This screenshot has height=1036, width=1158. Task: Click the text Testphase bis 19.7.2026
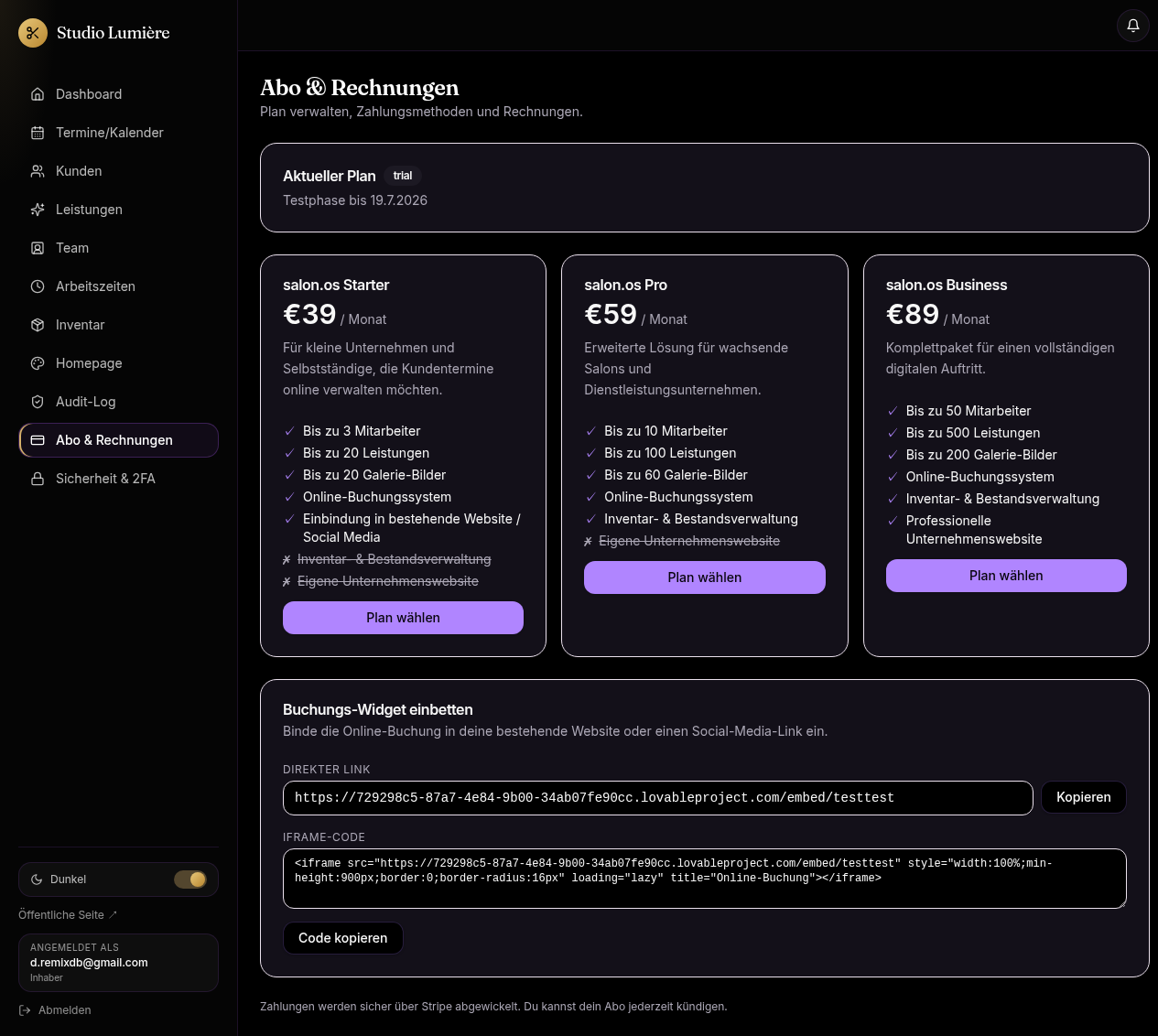pos(355,200)
